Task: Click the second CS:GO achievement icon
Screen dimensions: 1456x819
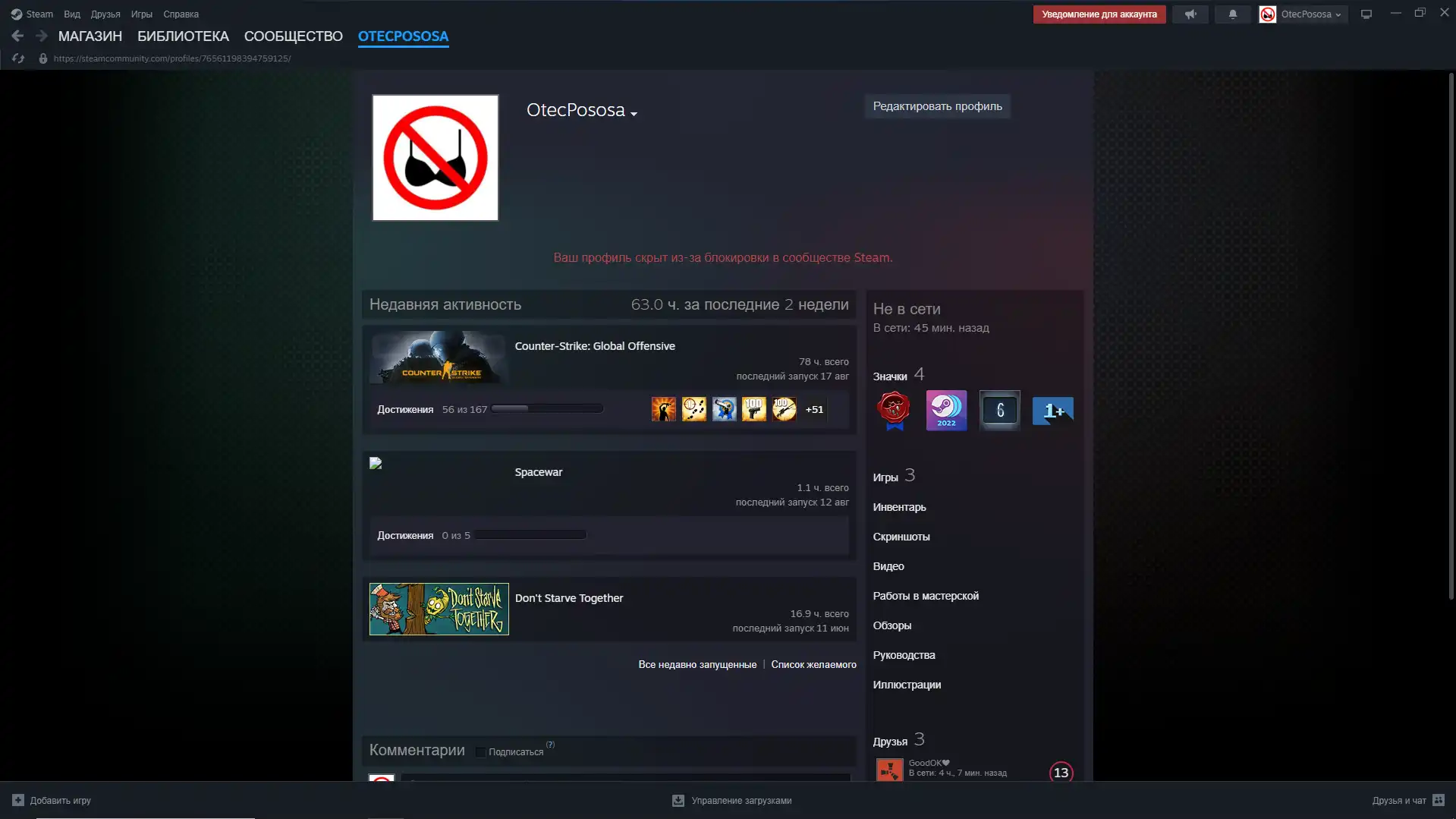Action: [x=693, y=409]
